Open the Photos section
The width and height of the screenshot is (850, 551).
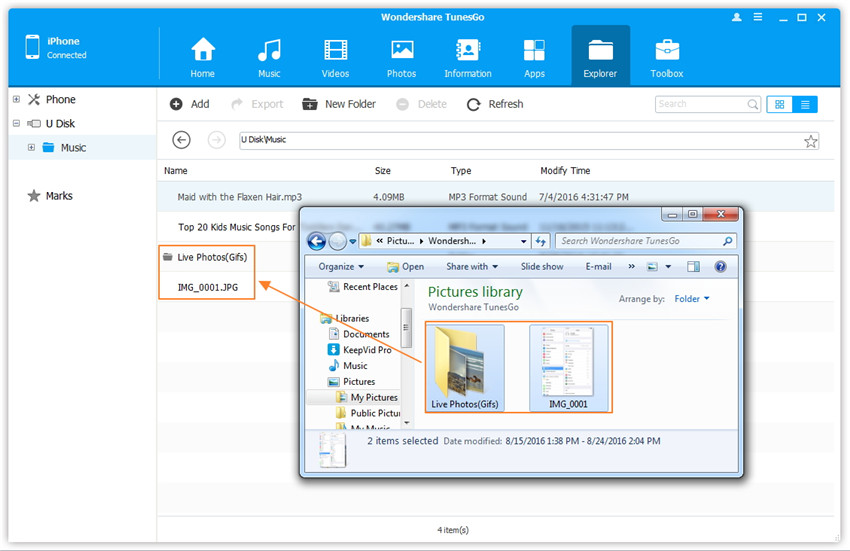pos(402,58)
